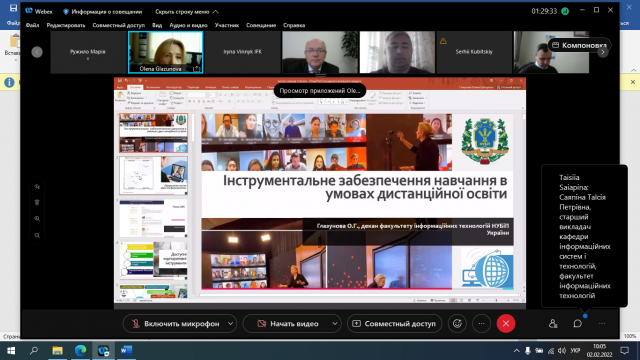End the meeting with the red X button
This screenshot has width=640, height=360.
pos(506,324)
